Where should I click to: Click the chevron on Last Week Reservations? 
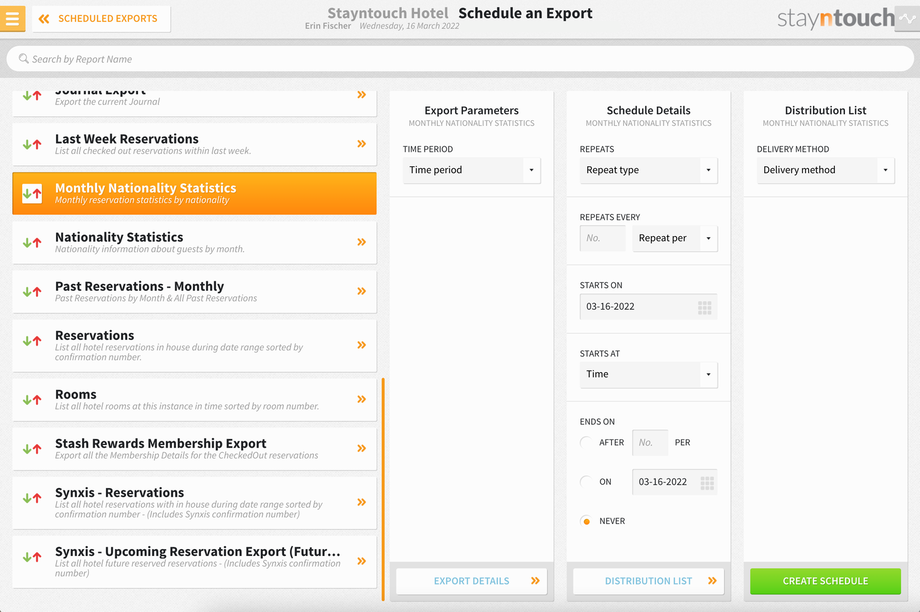[x=361, y=144]
